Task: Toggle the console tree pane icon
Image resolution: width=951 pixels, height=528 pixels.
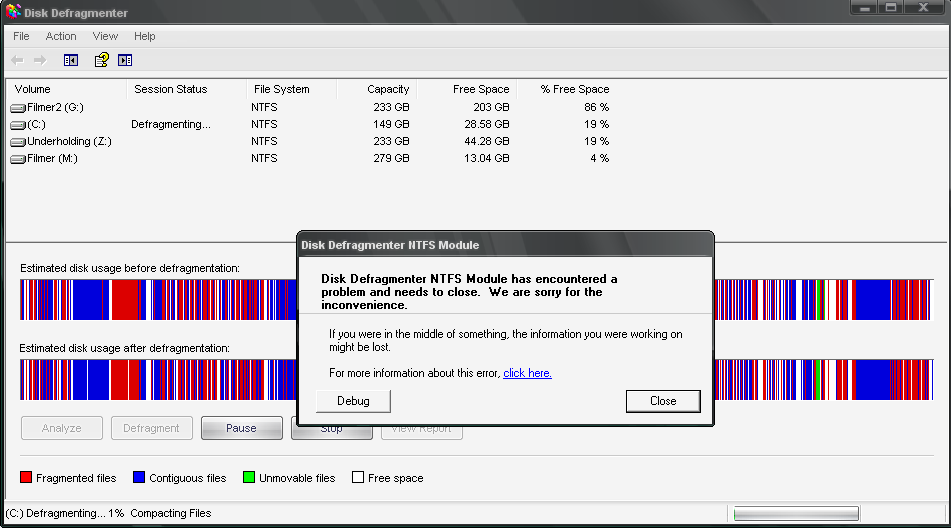Action: point(71,60)
